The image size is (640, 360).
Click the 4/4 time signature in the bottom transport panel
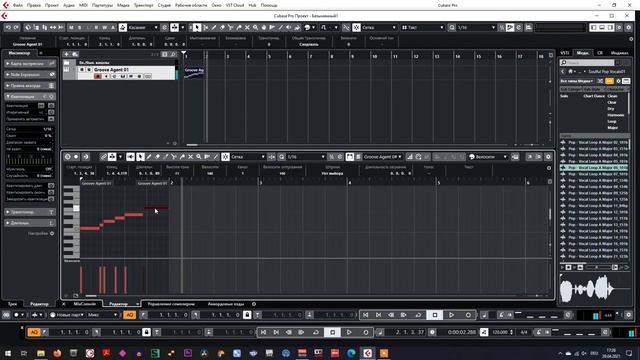(524, 332)
